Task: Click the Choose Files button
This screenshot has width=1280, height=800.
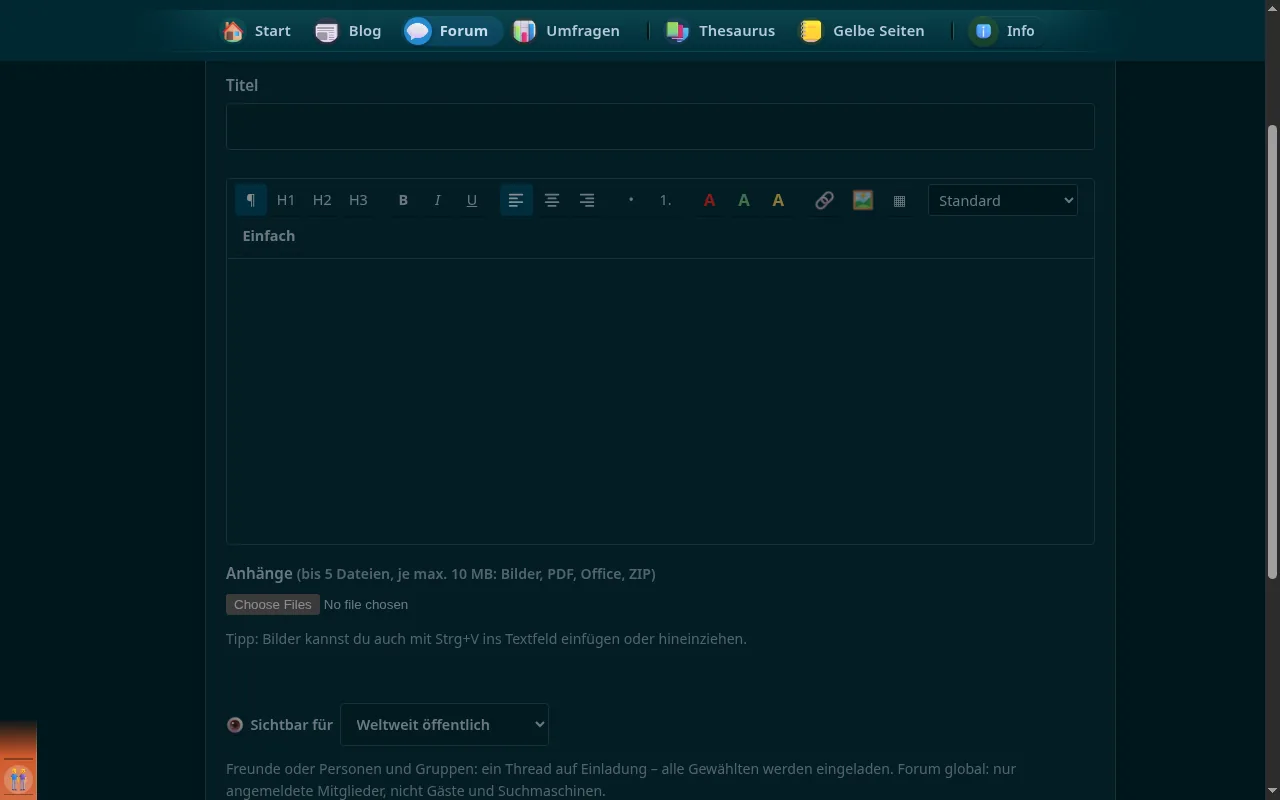Action: (273, 604)
